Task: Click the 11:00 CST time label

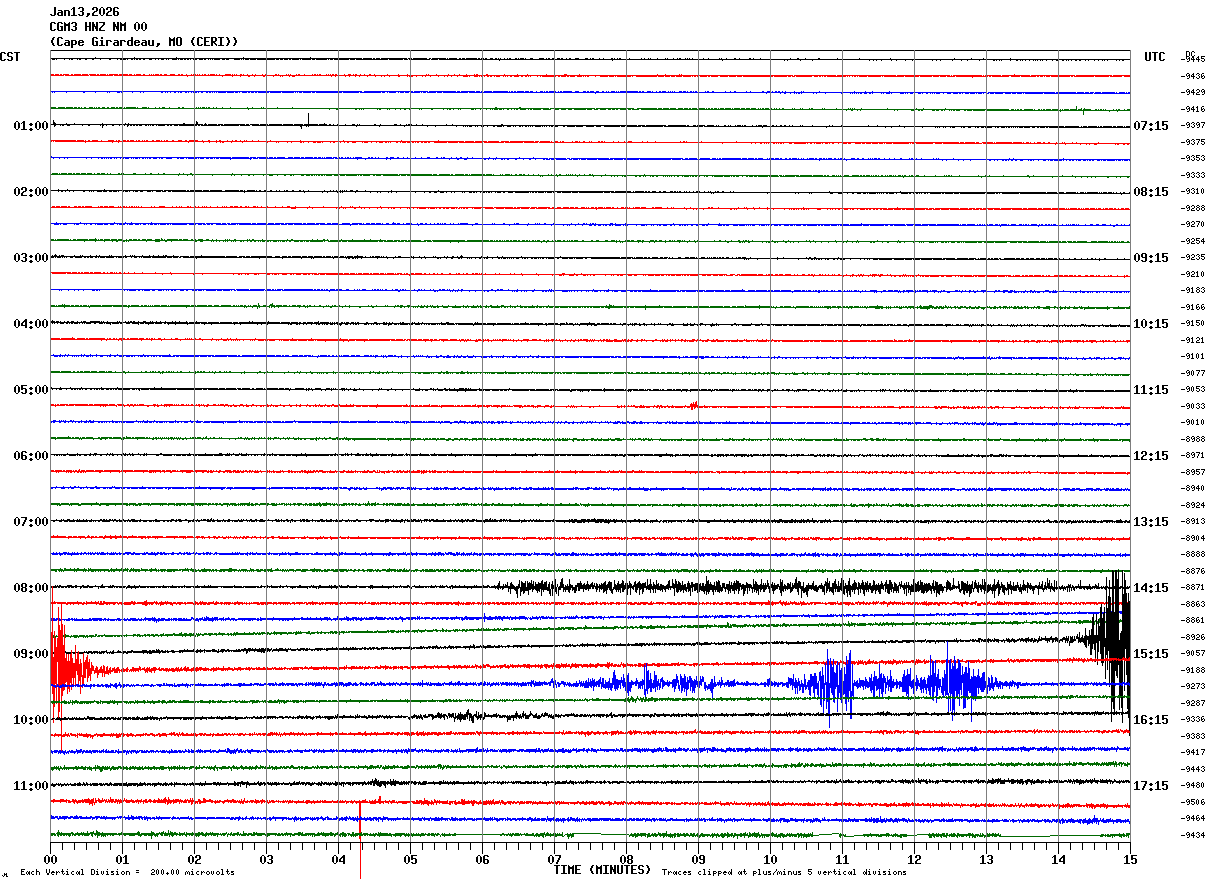Action: (x=31, y=786)
